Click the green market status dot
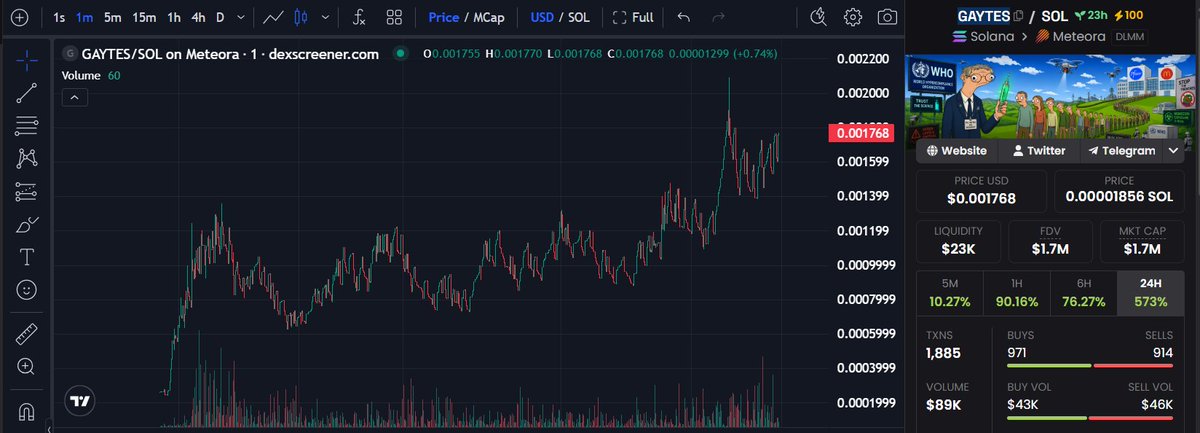 pos(400,53)
